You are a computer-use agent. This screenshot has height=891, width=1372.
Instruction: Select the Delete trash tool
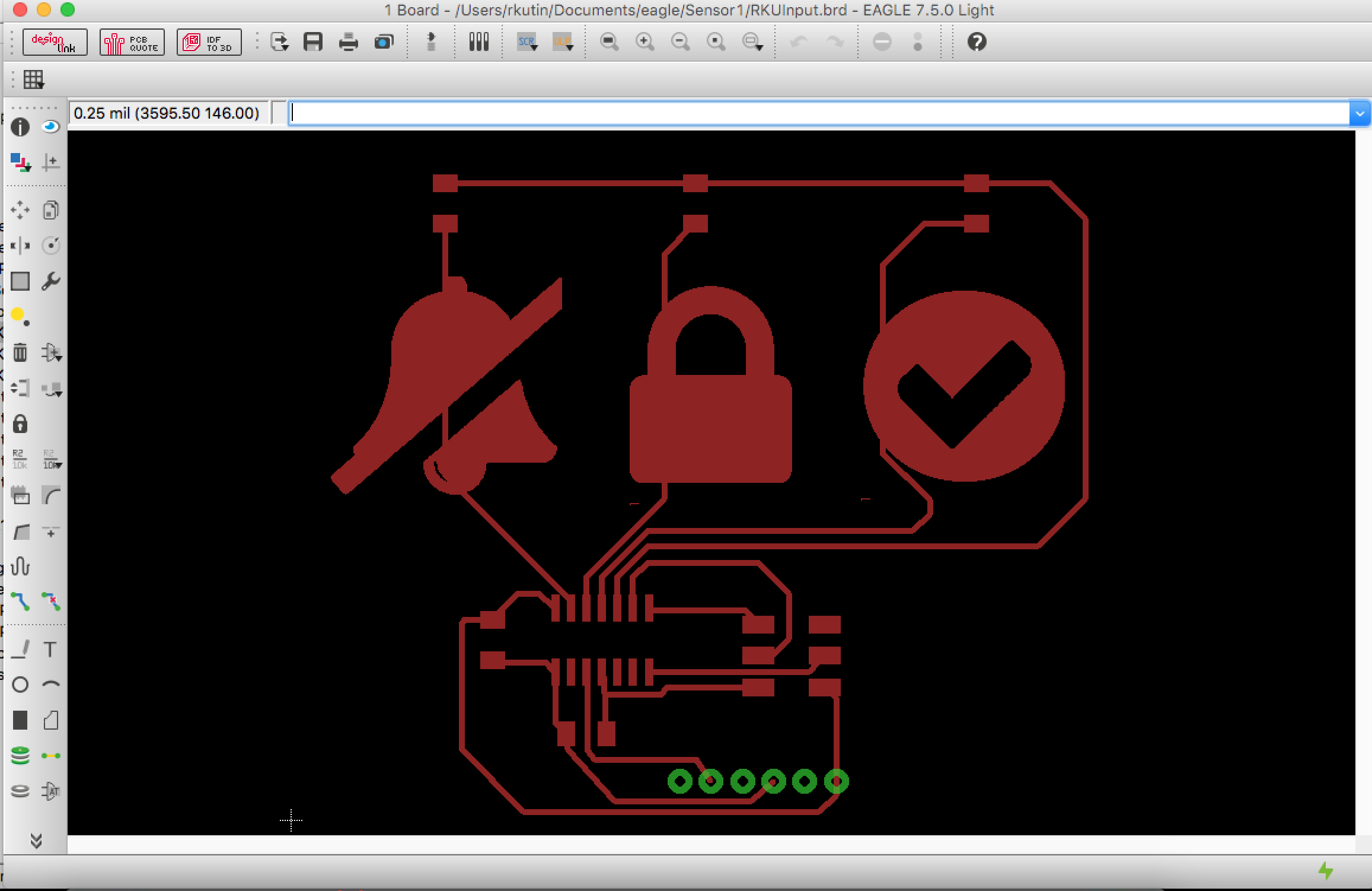tap(20, 352)
